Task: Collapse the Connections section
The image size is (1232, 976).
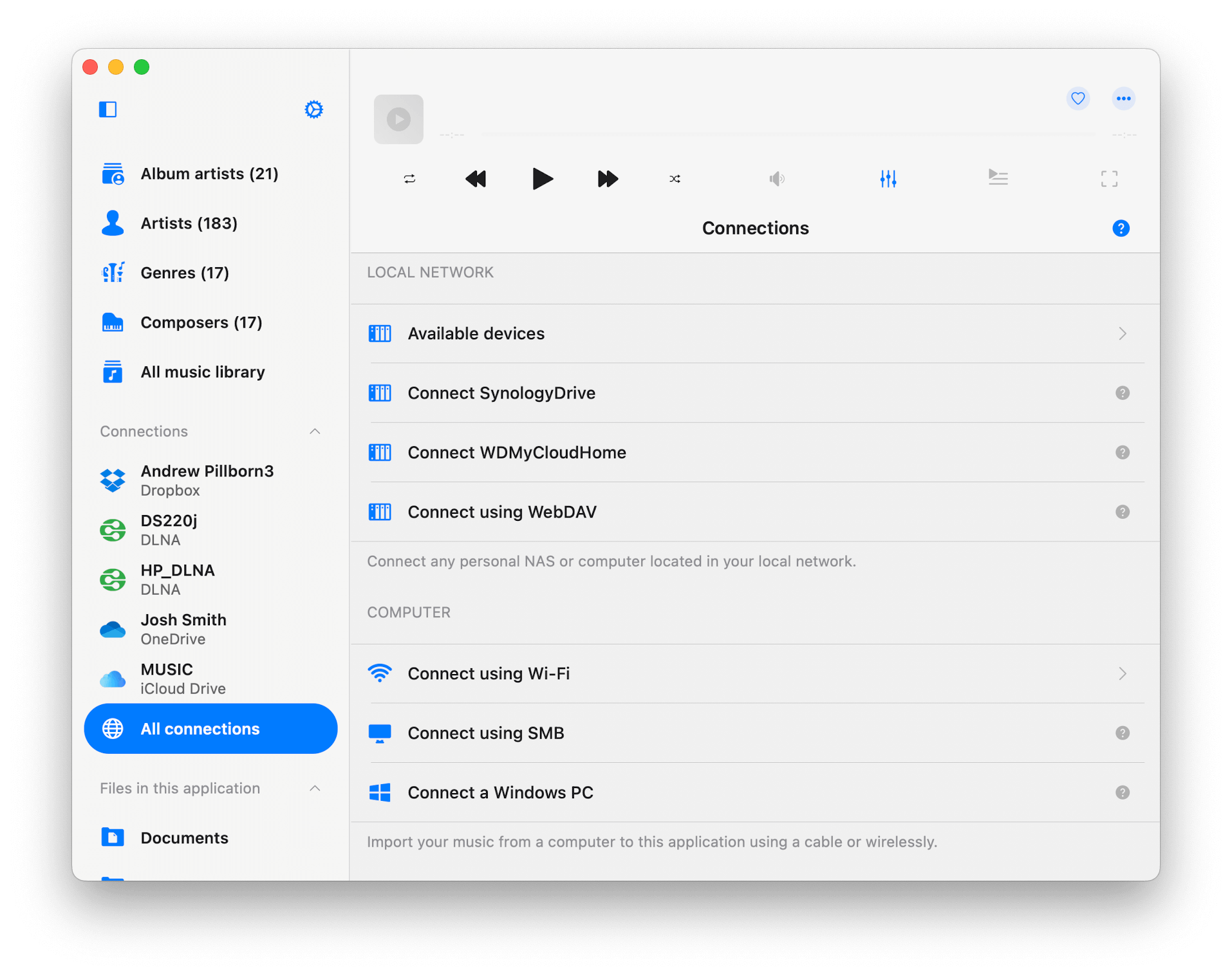Action: coord(315,431)
